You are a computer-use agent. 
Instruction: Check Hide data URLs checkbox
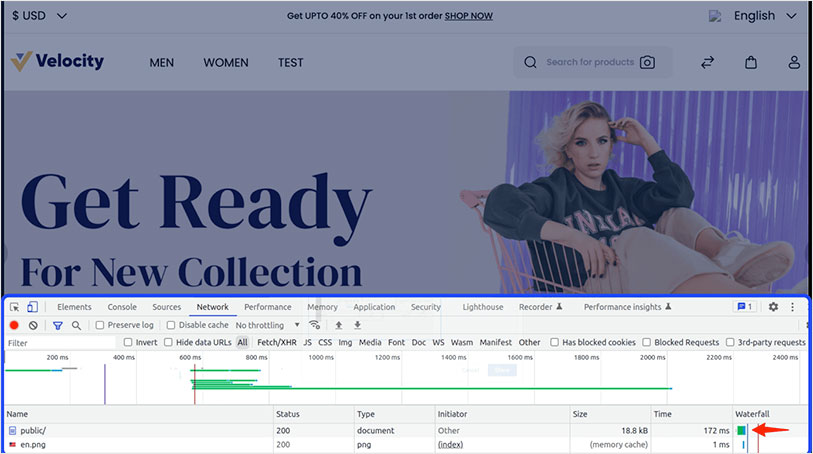168,342
